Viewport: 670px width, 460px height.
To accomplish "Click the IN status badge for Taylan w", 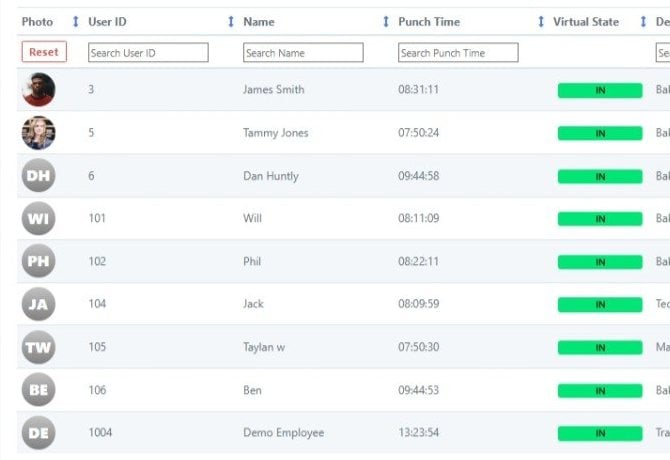I will [x=600, y=348].
